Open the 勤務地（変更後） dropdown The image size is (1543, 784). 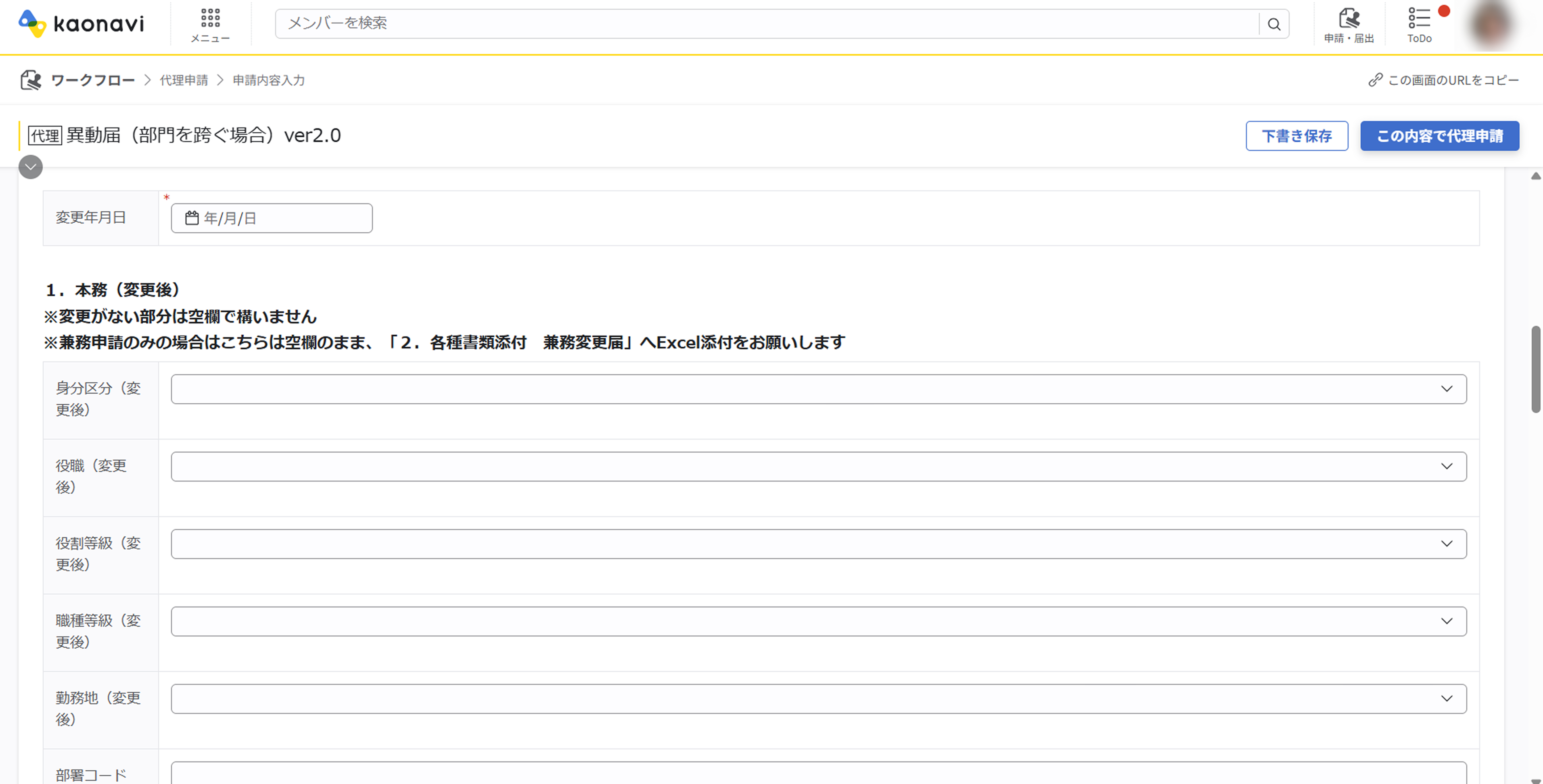tap(818, 699)
